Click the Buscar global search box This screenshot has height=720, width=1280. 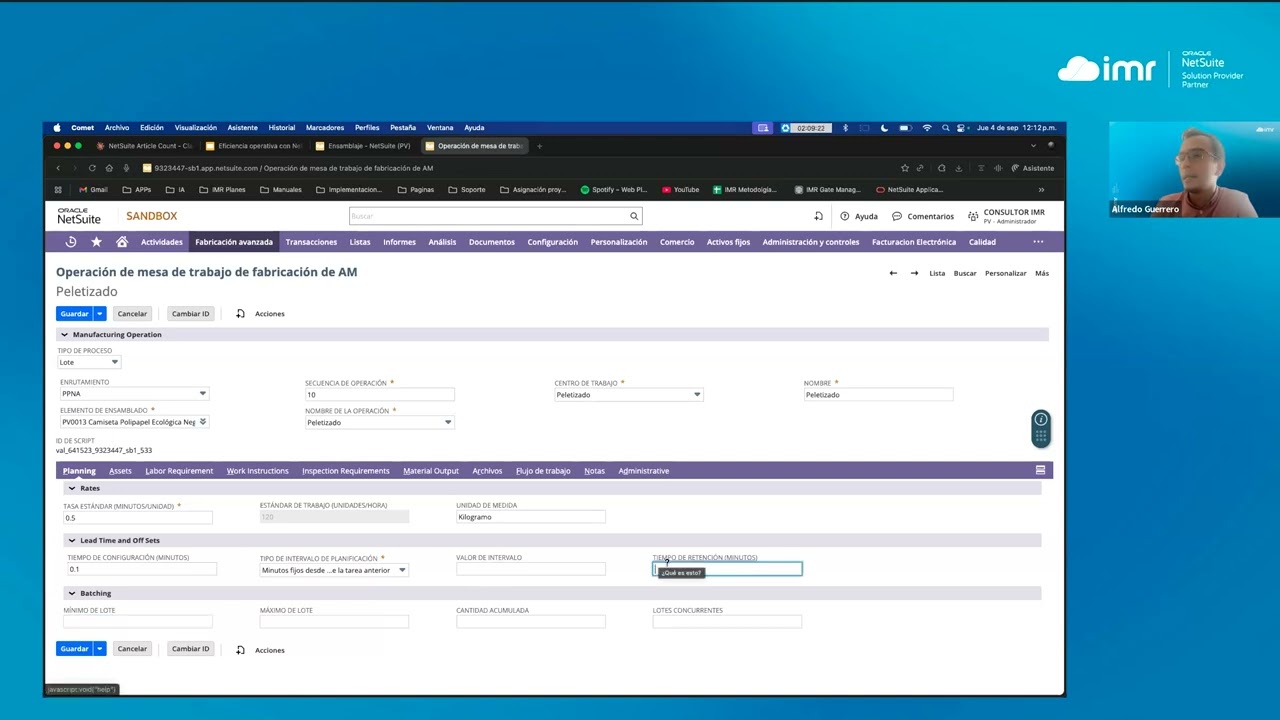[x=489, y=216]
